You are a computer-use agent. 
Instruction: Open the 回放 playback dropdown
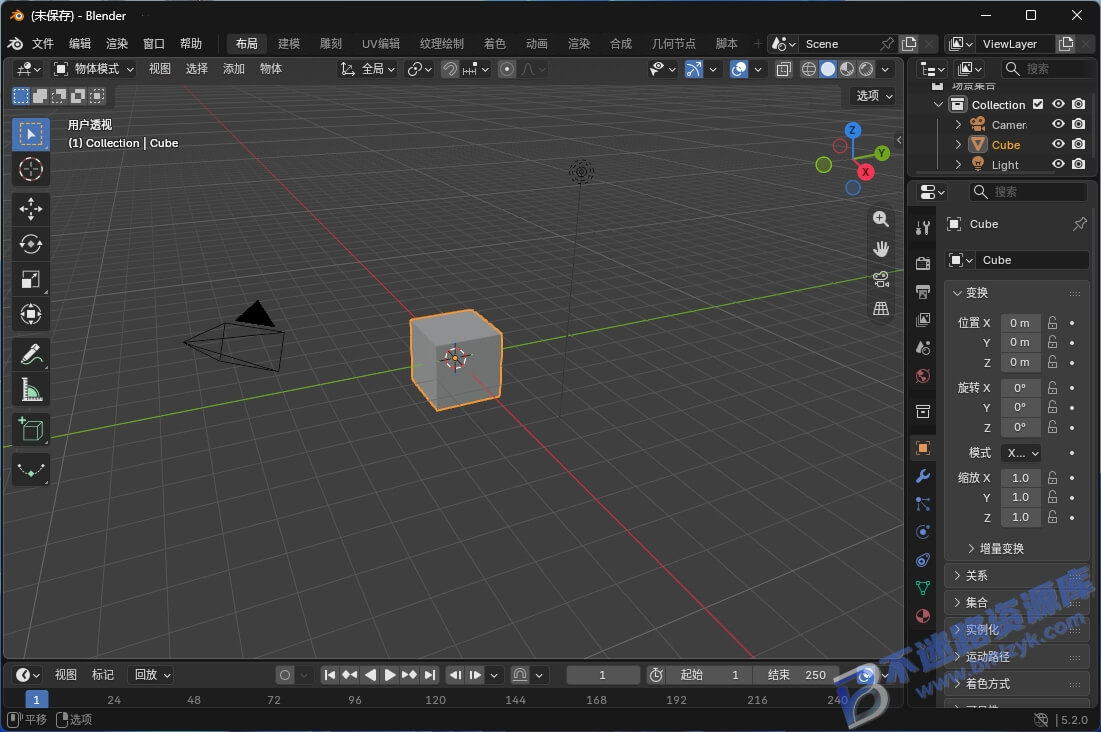coord(152,674)
